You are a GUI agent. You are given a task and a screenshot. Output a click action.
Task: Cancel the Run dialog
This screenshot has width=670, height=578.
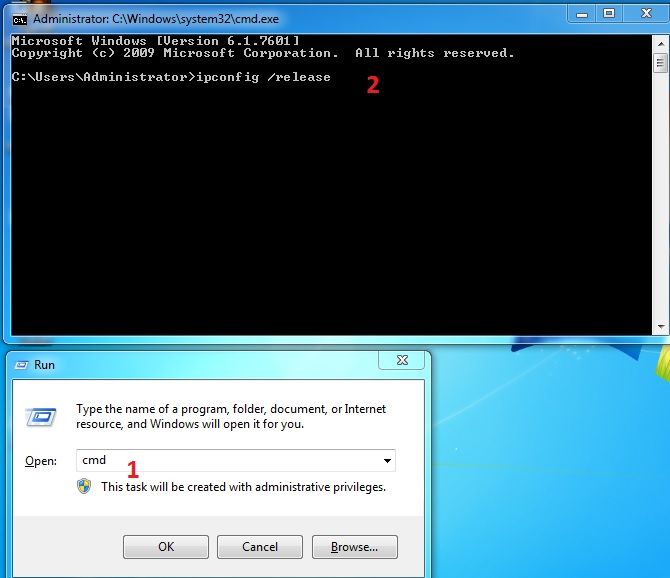click(x=260, y=547)
